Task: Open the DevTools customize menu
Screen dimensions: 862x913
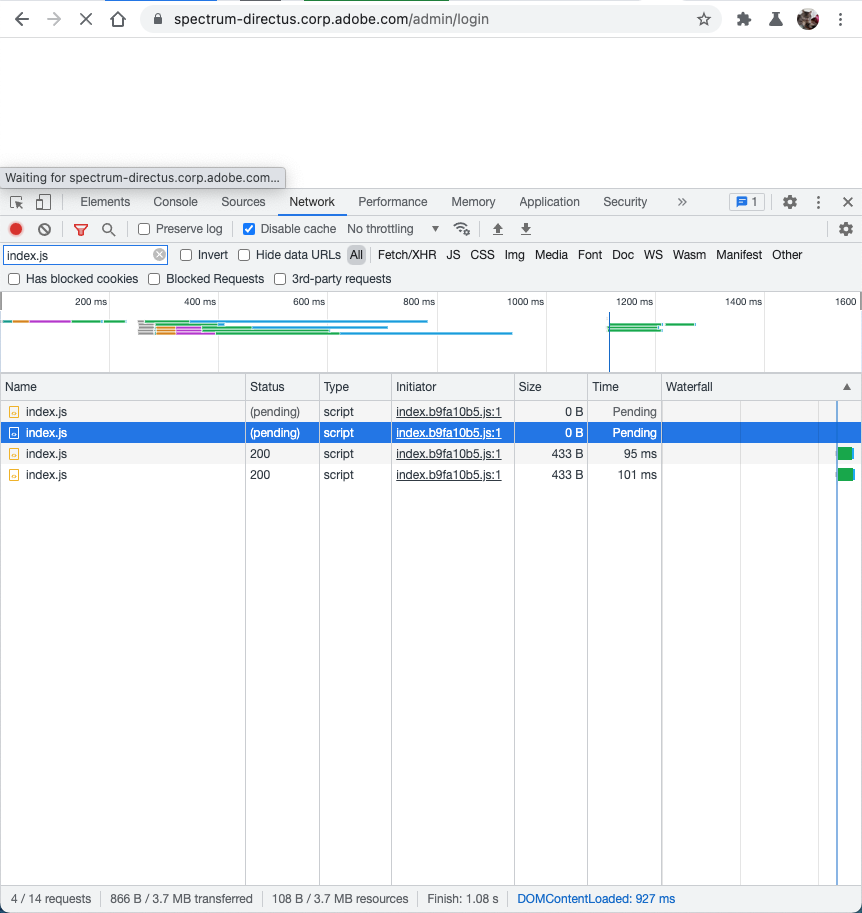Action: tap(818, 202)
